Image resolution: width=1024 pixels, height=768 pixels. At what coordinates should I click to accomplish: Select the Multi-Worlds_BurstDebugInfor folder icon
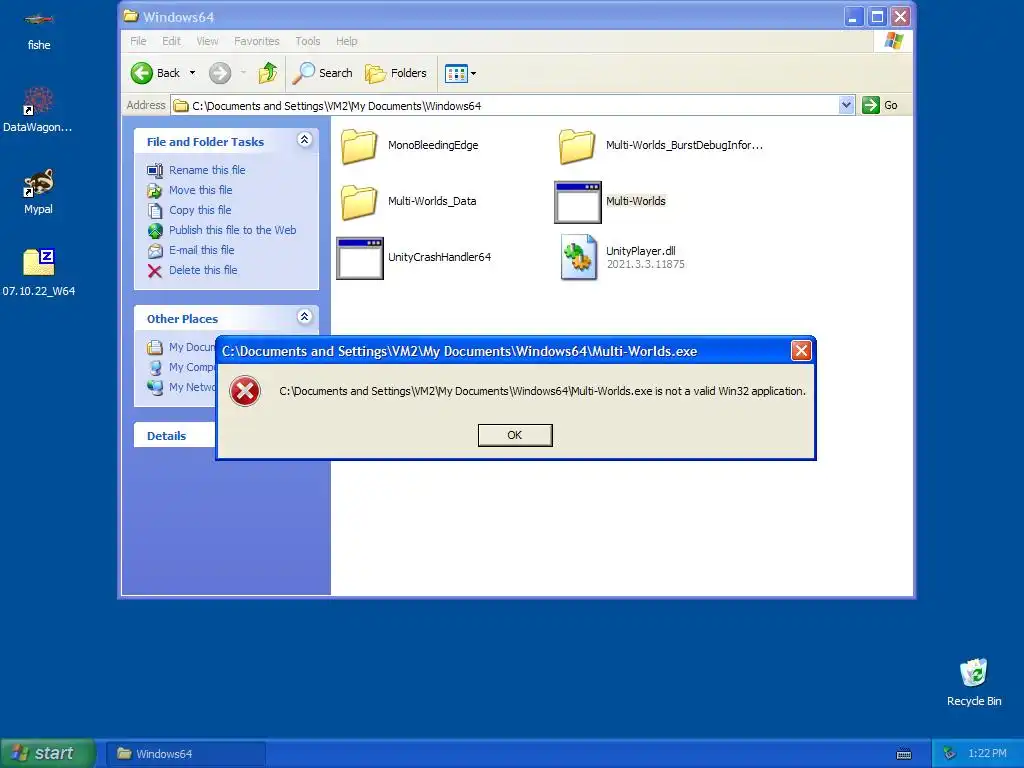577,146
